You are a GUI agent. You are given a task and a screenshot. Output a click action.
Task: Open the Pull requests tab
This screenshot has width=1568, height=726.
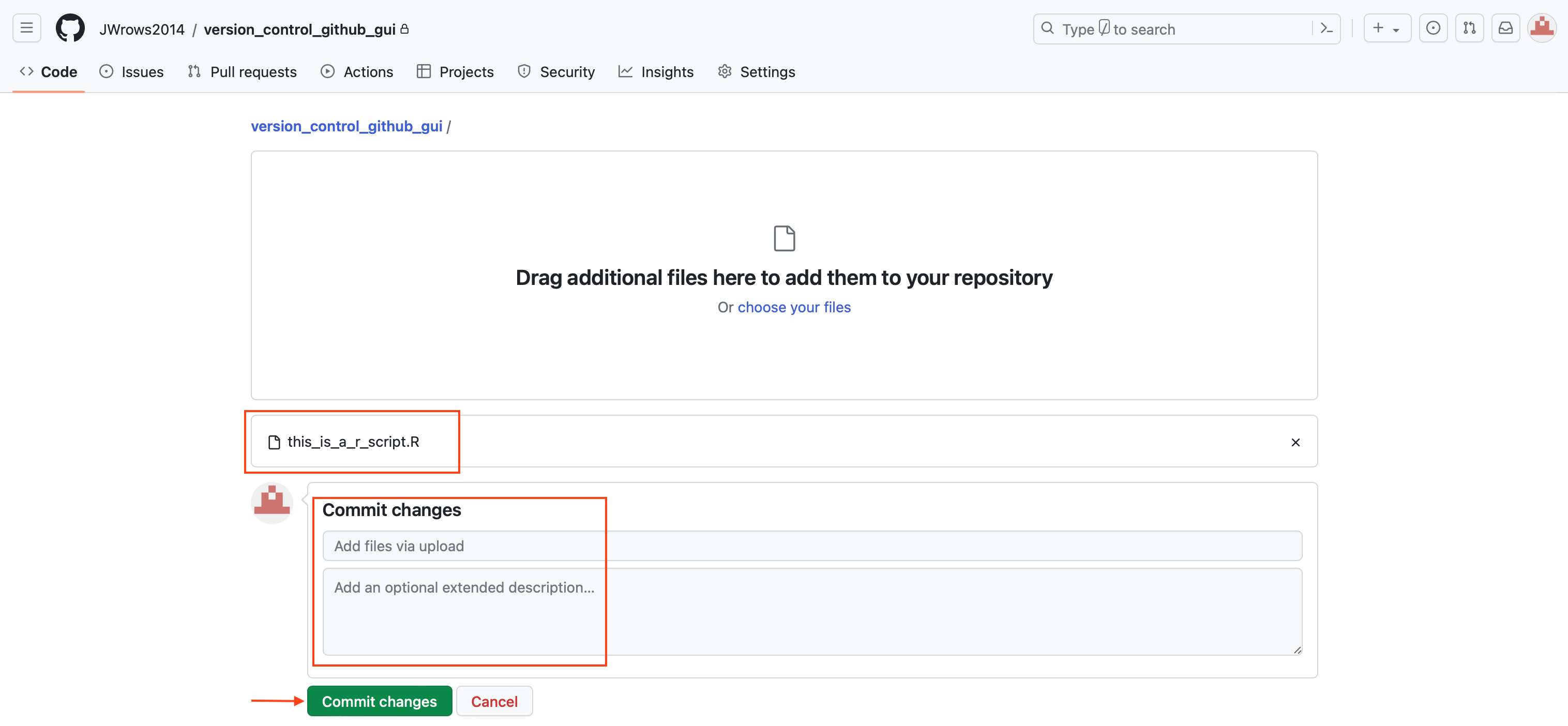tap(242, 72)
